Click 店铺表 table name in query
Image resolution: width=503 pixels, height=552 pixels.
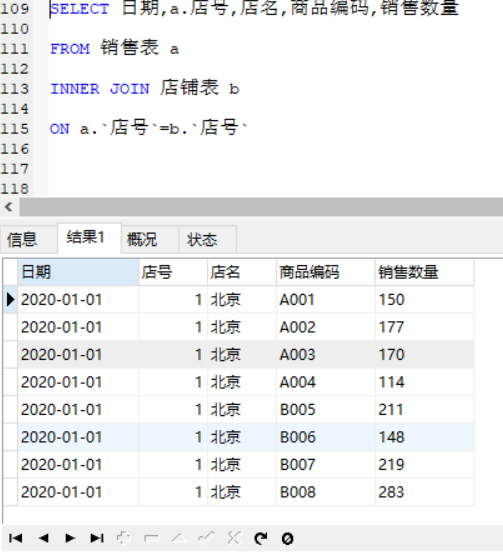[x=189, y=88]
